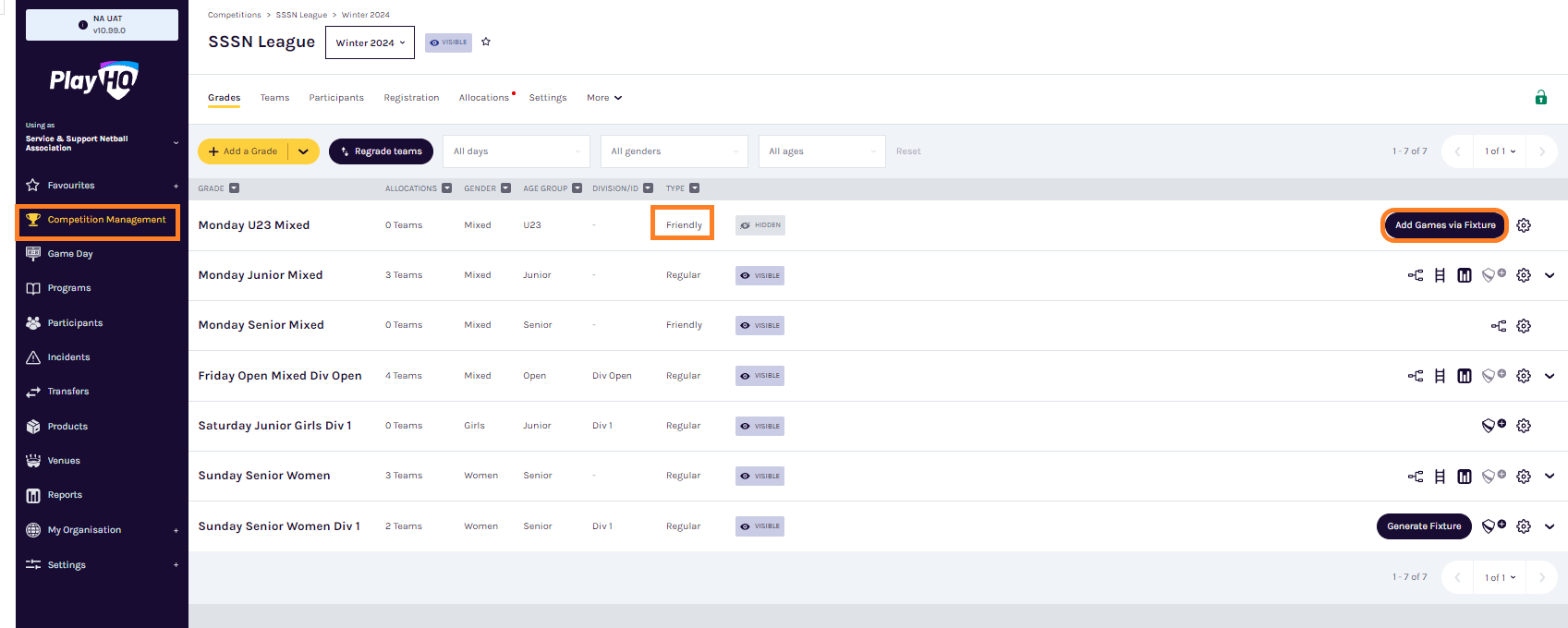
Task: Switch to the Participants tab
Action: [x=336, y=98]
